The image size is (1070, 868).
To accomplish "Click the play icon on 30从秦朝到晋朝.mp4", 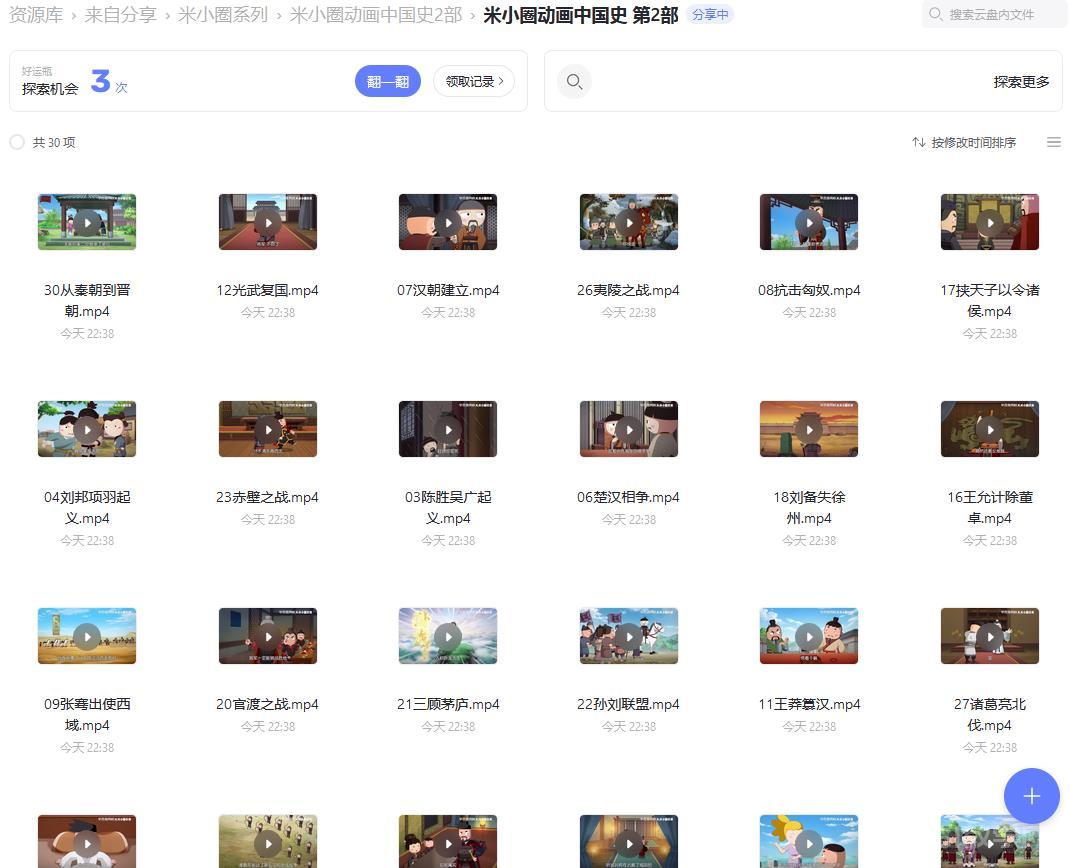I will (87, 222).
